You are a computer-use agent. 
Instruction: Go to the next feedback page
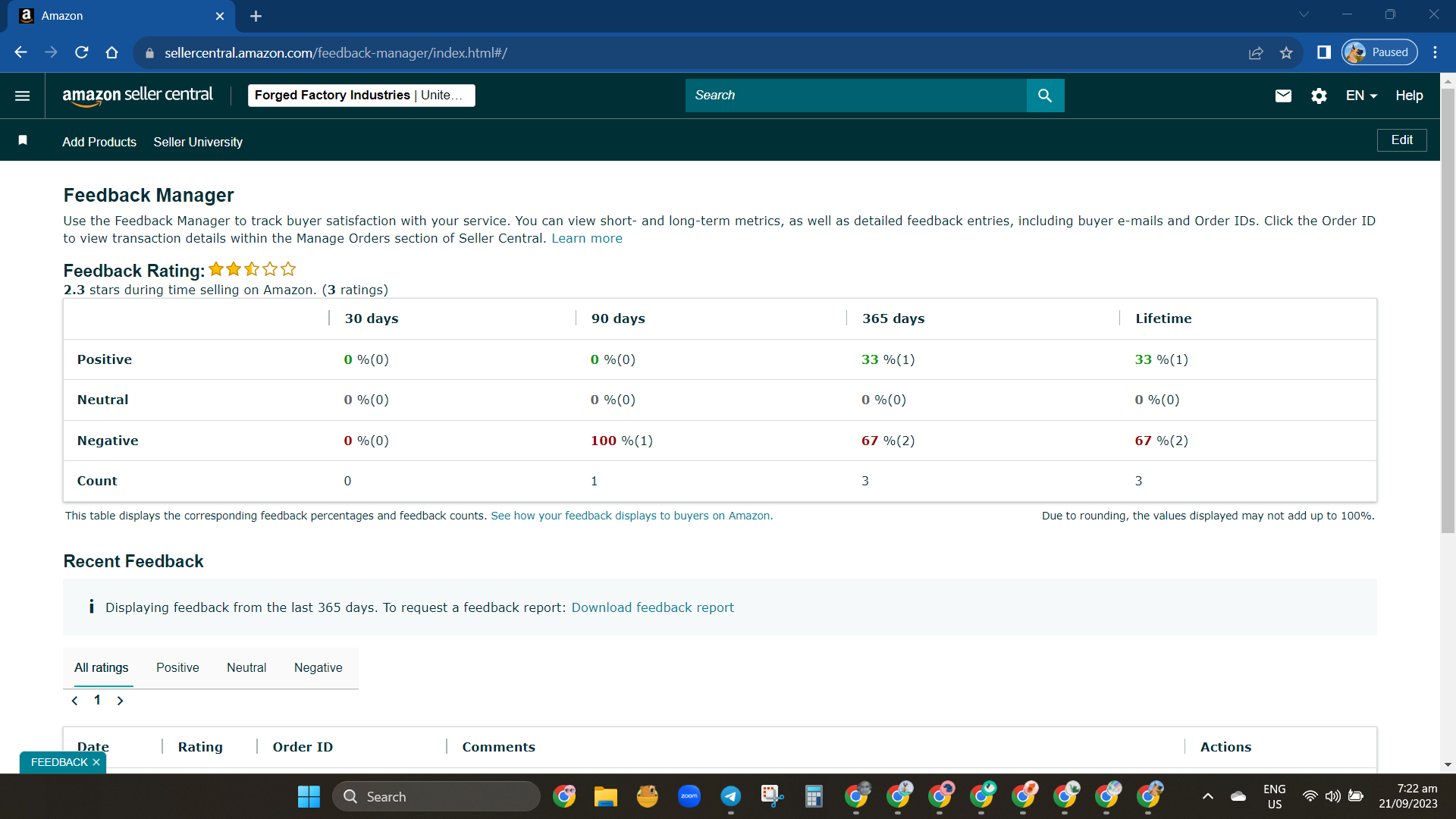[x=120, y=701]
